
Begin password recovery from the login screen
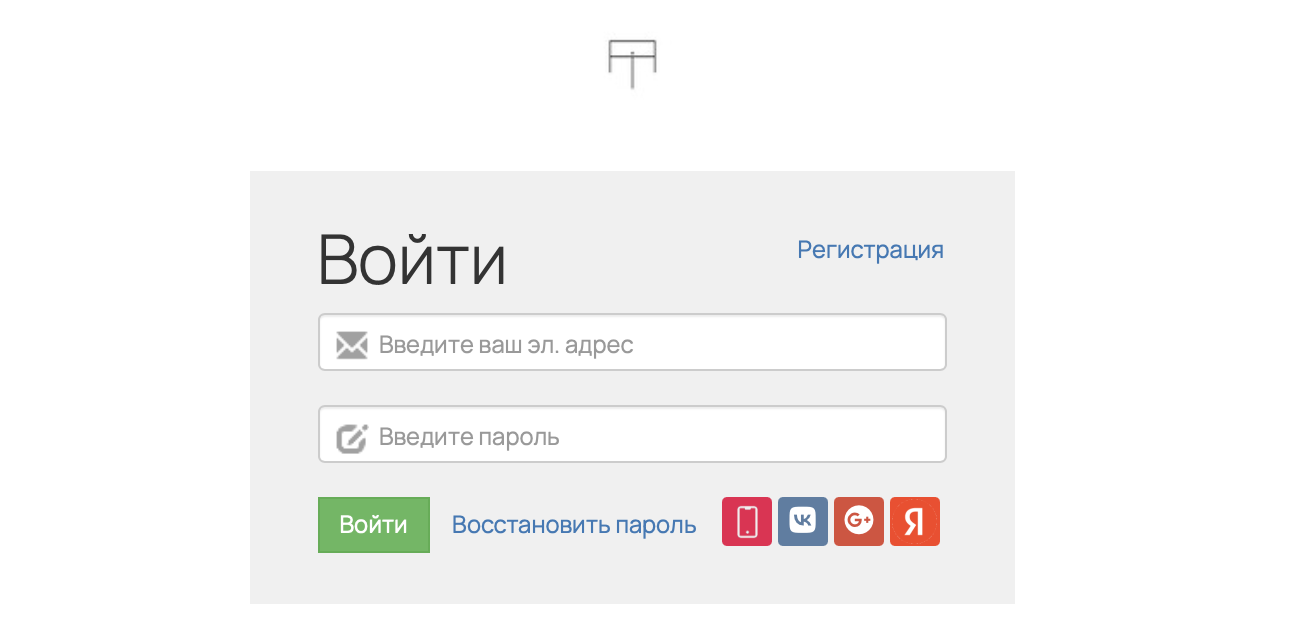click(x=574, y=523)
